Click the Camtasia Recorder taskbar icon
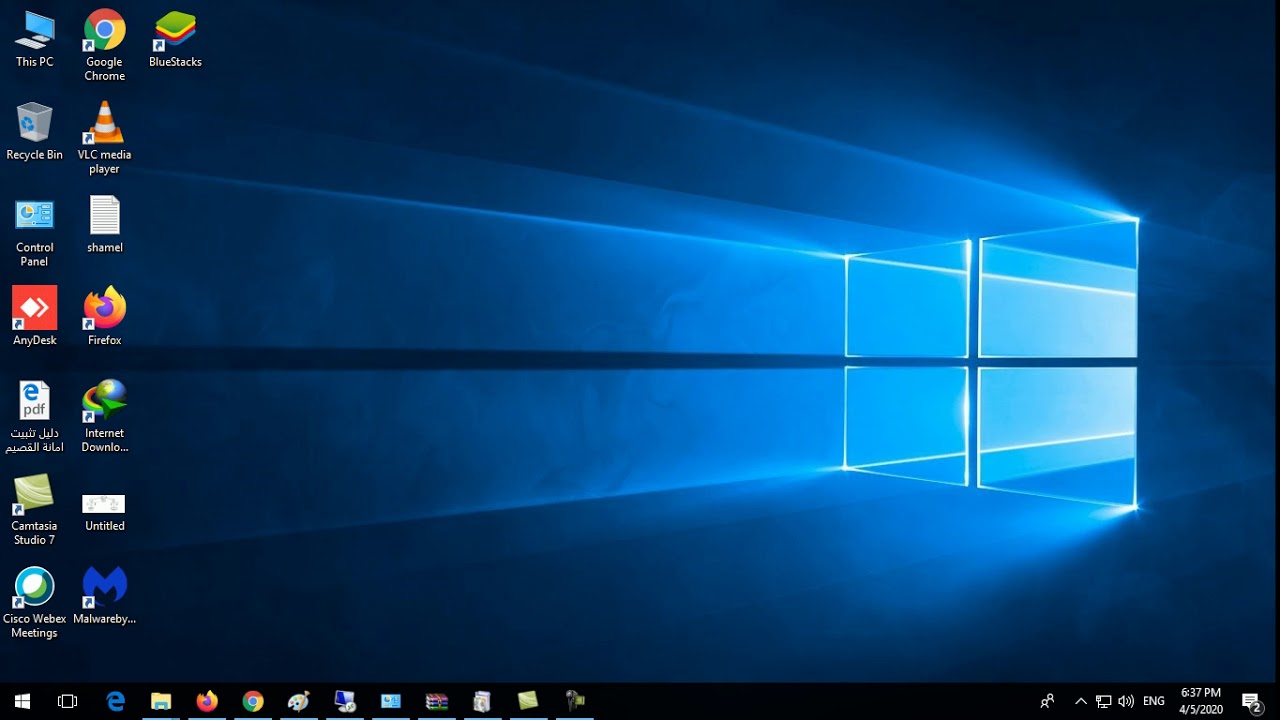The height and width of the screenshot is (720, 1280). point(574,701)
